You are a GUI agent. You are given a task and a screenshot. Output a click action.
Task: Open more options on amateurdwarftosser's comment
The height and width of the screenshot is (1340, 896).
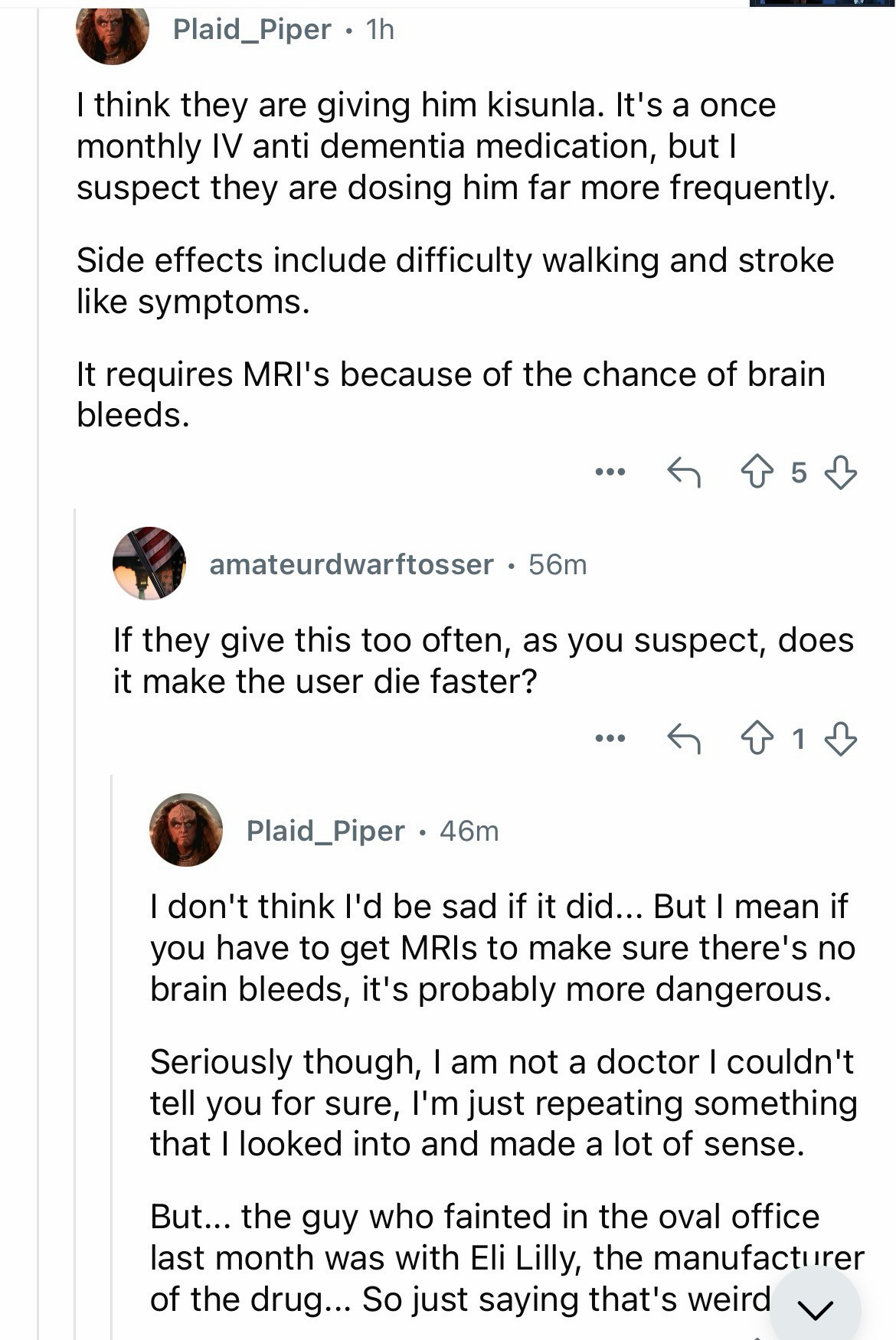[x=610, y=739]
